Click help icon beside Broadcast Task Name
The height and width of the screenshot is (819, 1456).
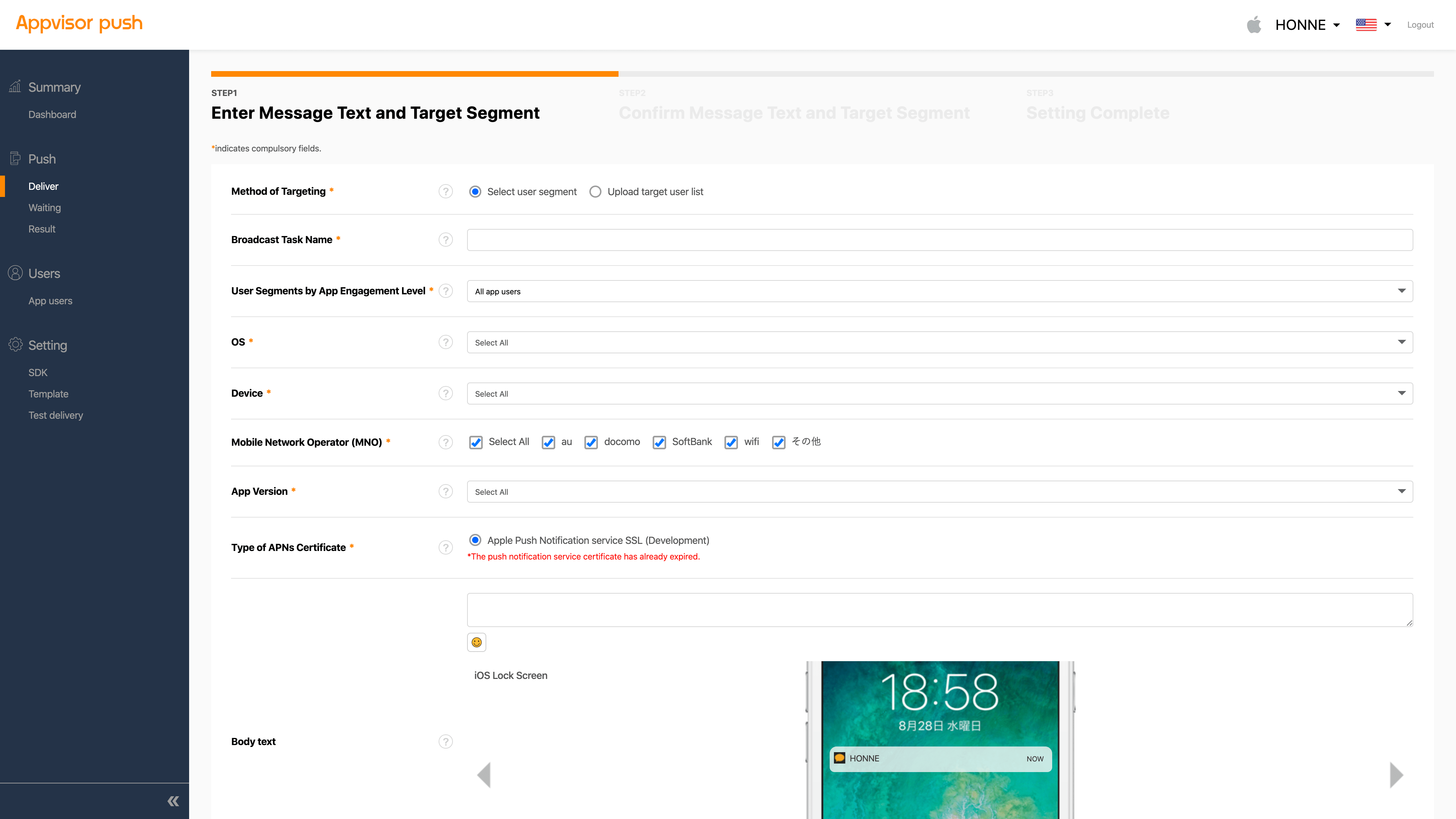[x=445, y=240]
